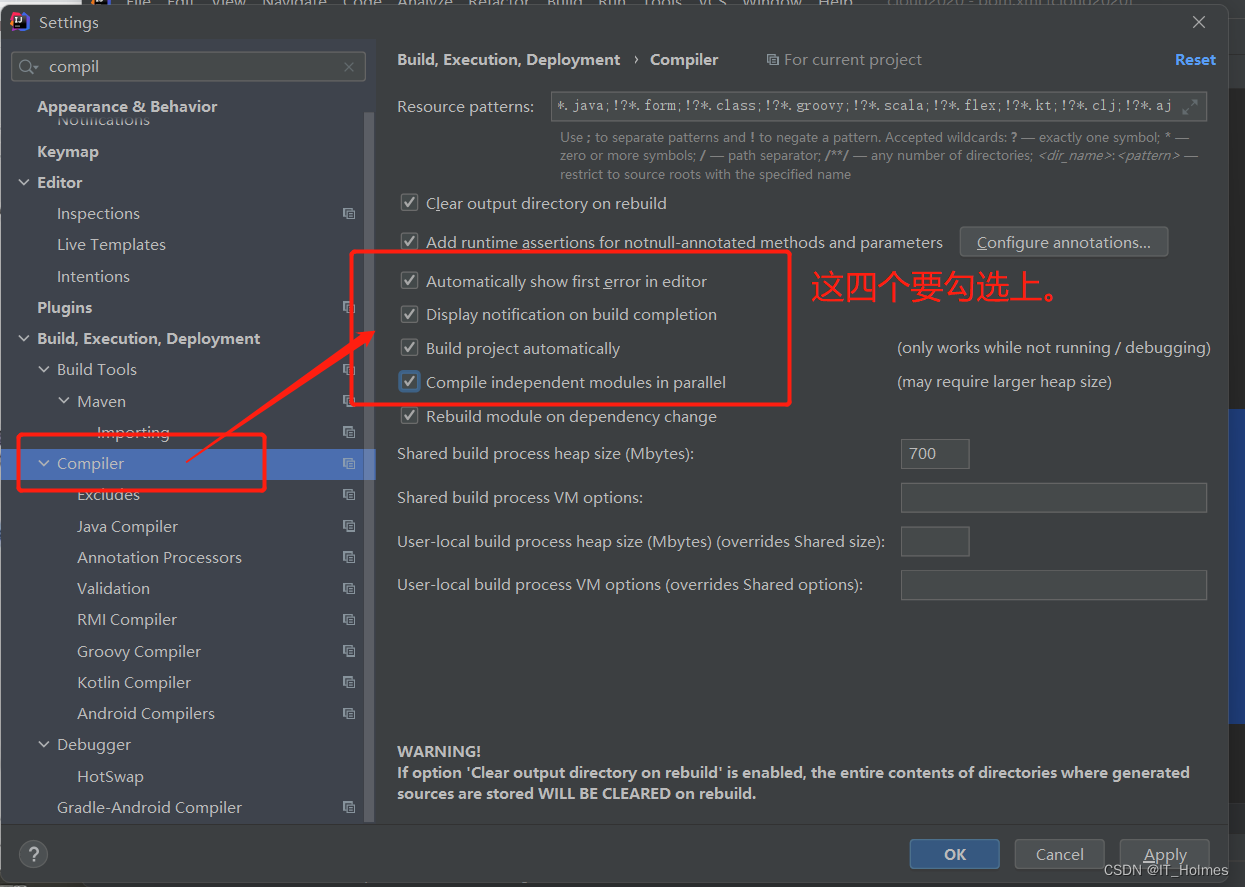Collapse the Build Tools node arrow
The image size is (1245, 887).
44,369
